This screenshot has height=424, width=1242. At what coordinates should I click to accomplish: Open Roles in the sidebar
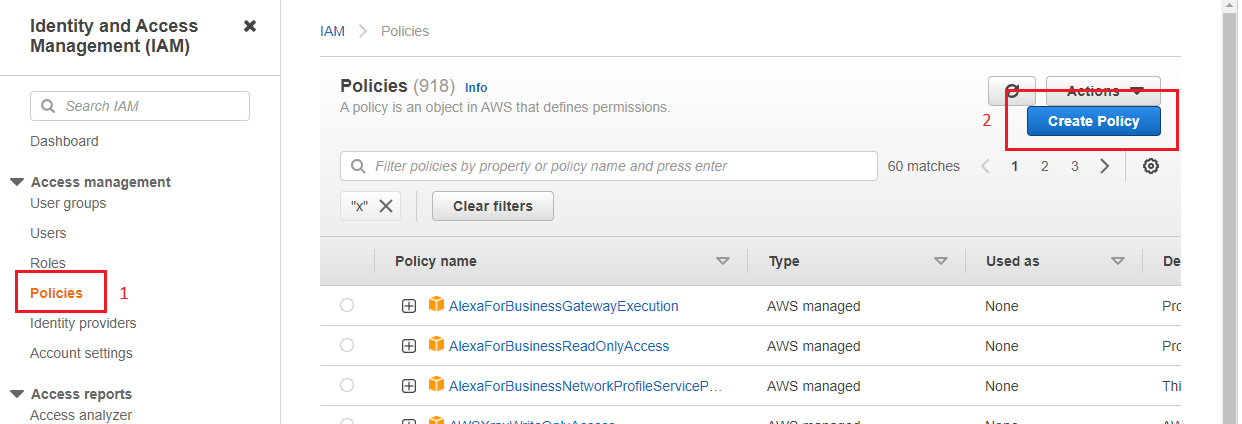(x=48, y=263)
